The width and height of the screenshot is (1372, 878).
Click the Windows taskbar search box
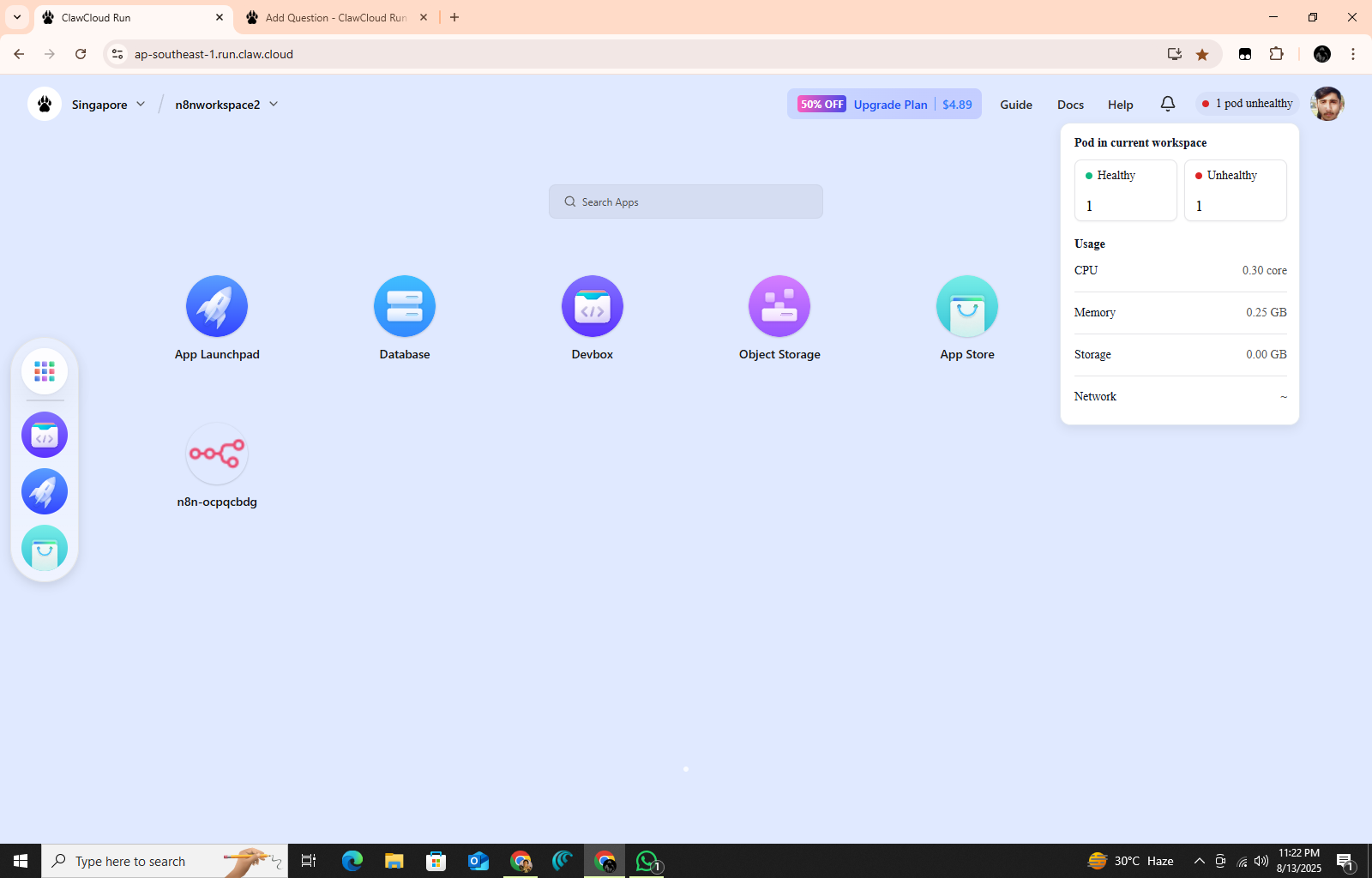click(x=165, y=861)
